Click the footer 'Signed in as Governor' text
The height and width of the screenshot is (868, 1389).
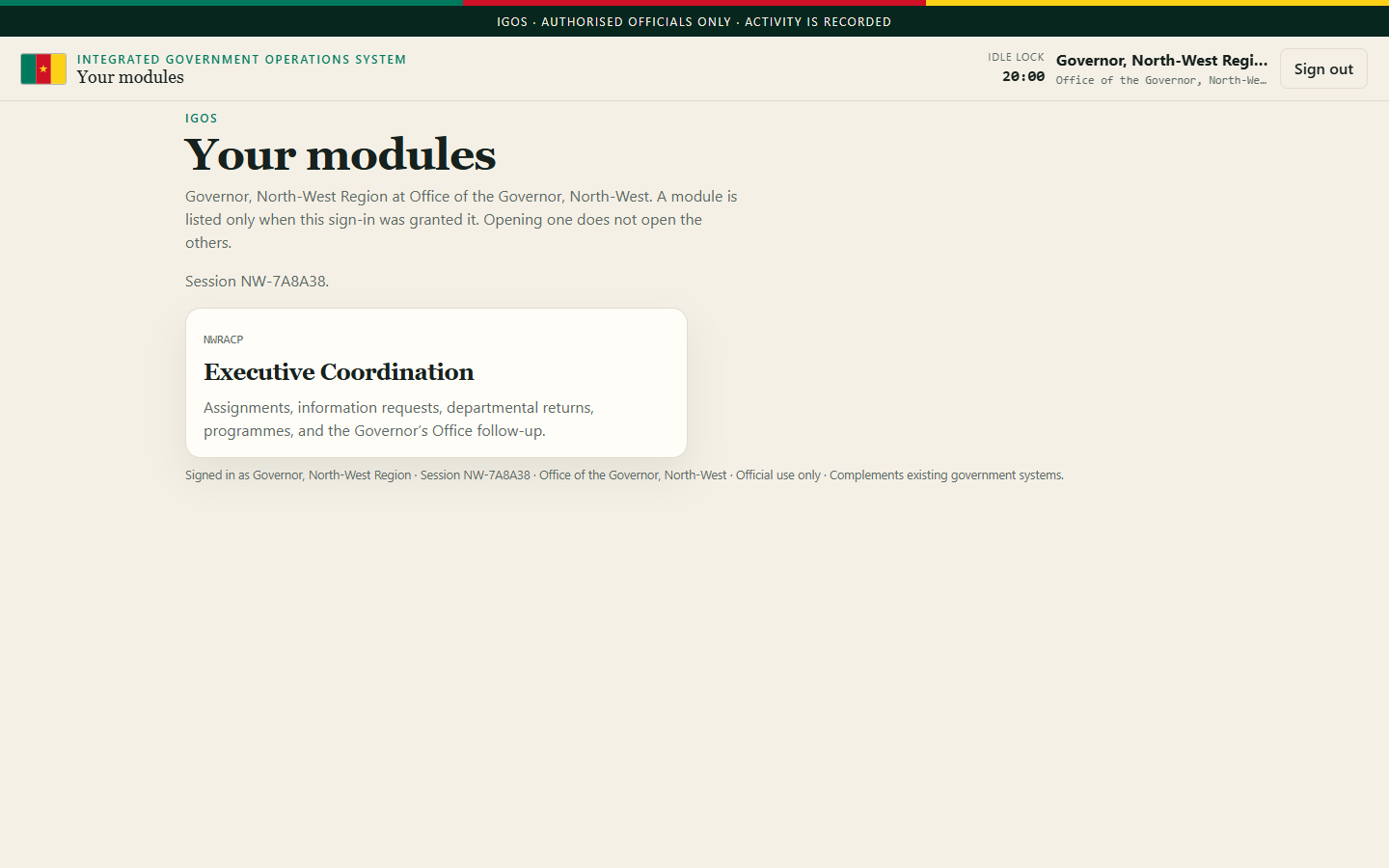point(624,475)
